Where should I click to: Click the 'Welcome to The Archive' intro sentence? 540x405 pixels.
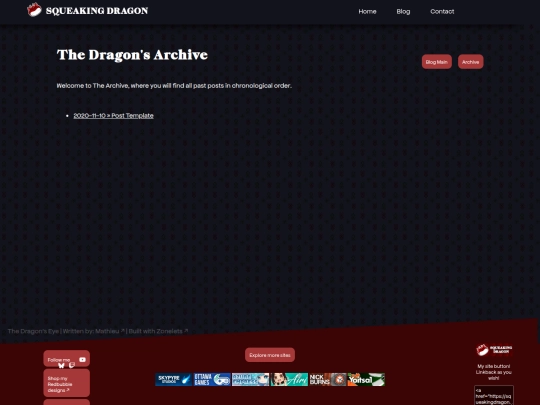tap(174, 86)
